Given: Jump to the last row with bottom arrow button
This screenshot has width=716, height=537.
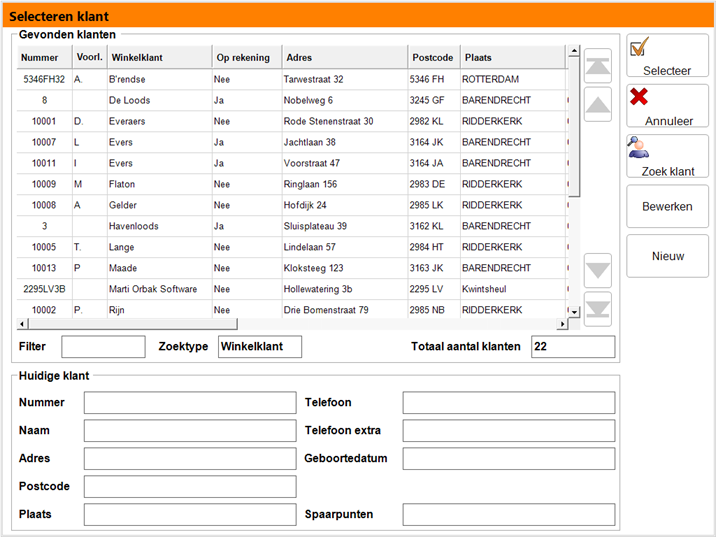Looking at the screenshot, I should [598, 309].
